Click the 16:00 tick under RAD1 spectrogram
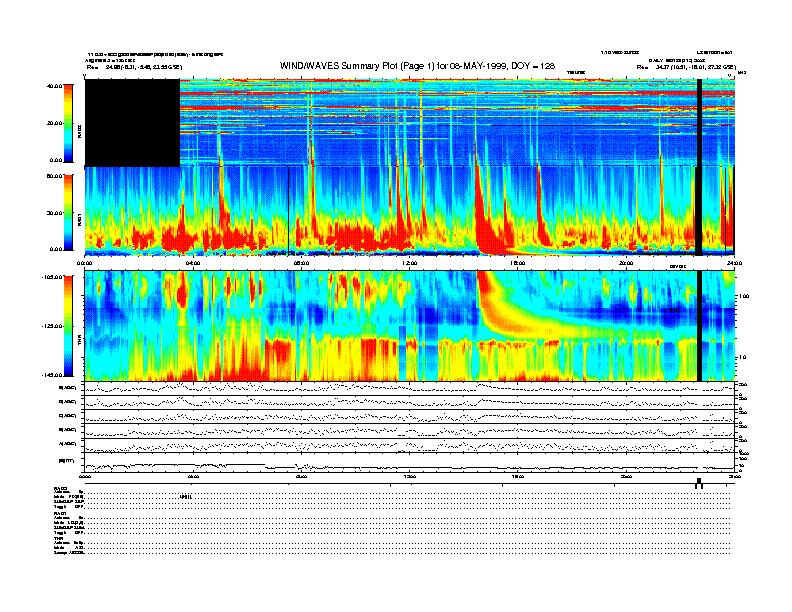 click(x=518, y=263)
